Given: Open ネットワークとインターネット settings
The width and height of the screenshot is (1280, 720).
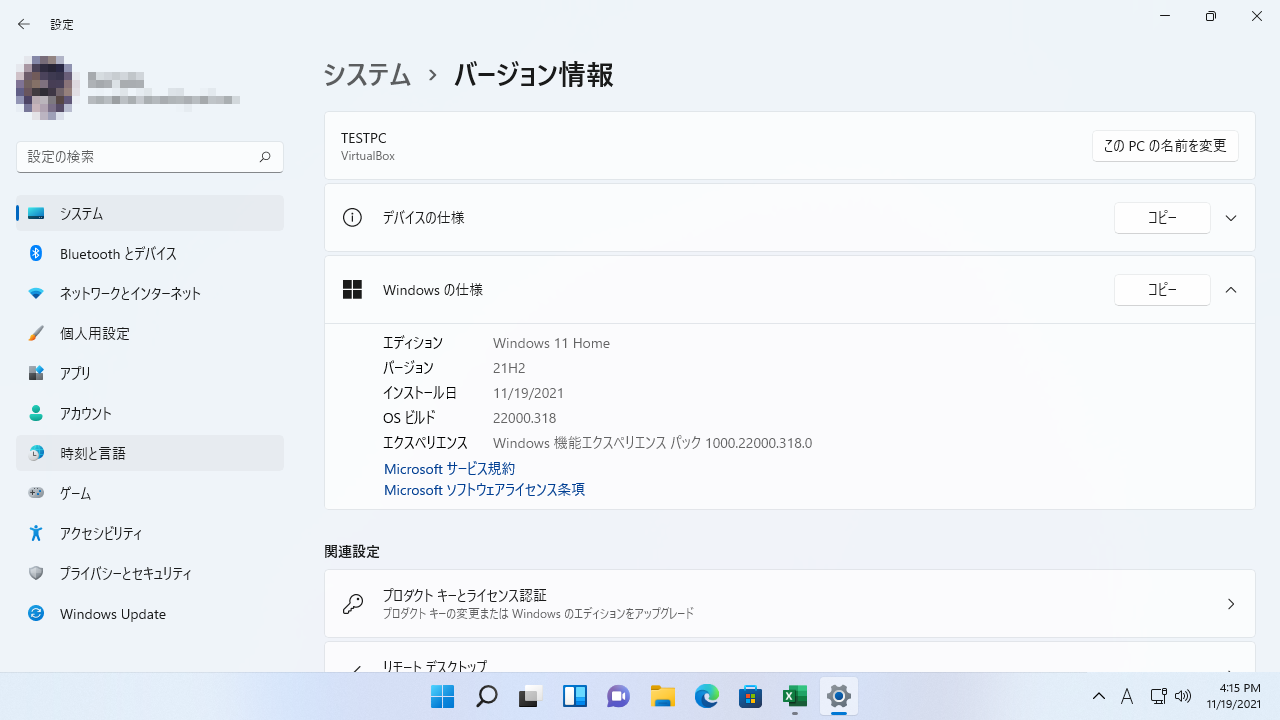Looking at the screenshot, I should tap(130, 294).
